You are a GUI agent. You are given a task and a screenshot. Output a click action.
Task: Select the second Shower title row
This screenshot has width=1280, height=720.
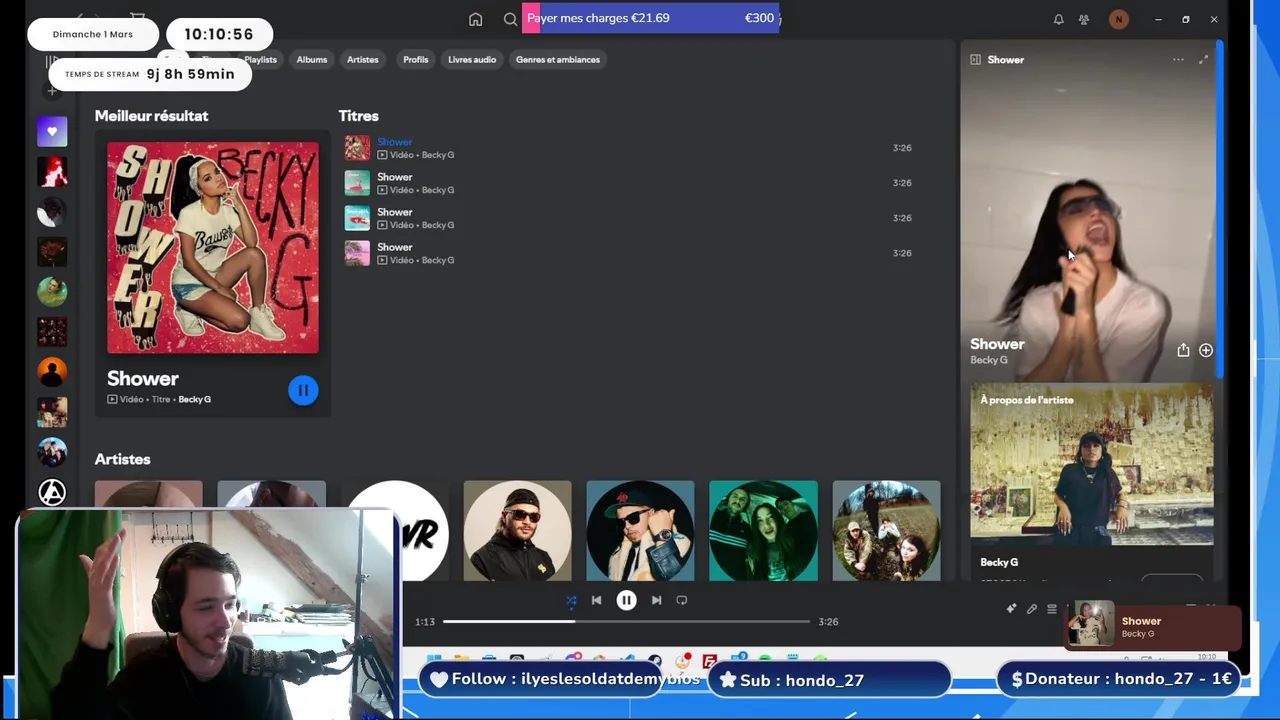click(x=628, y=183)
